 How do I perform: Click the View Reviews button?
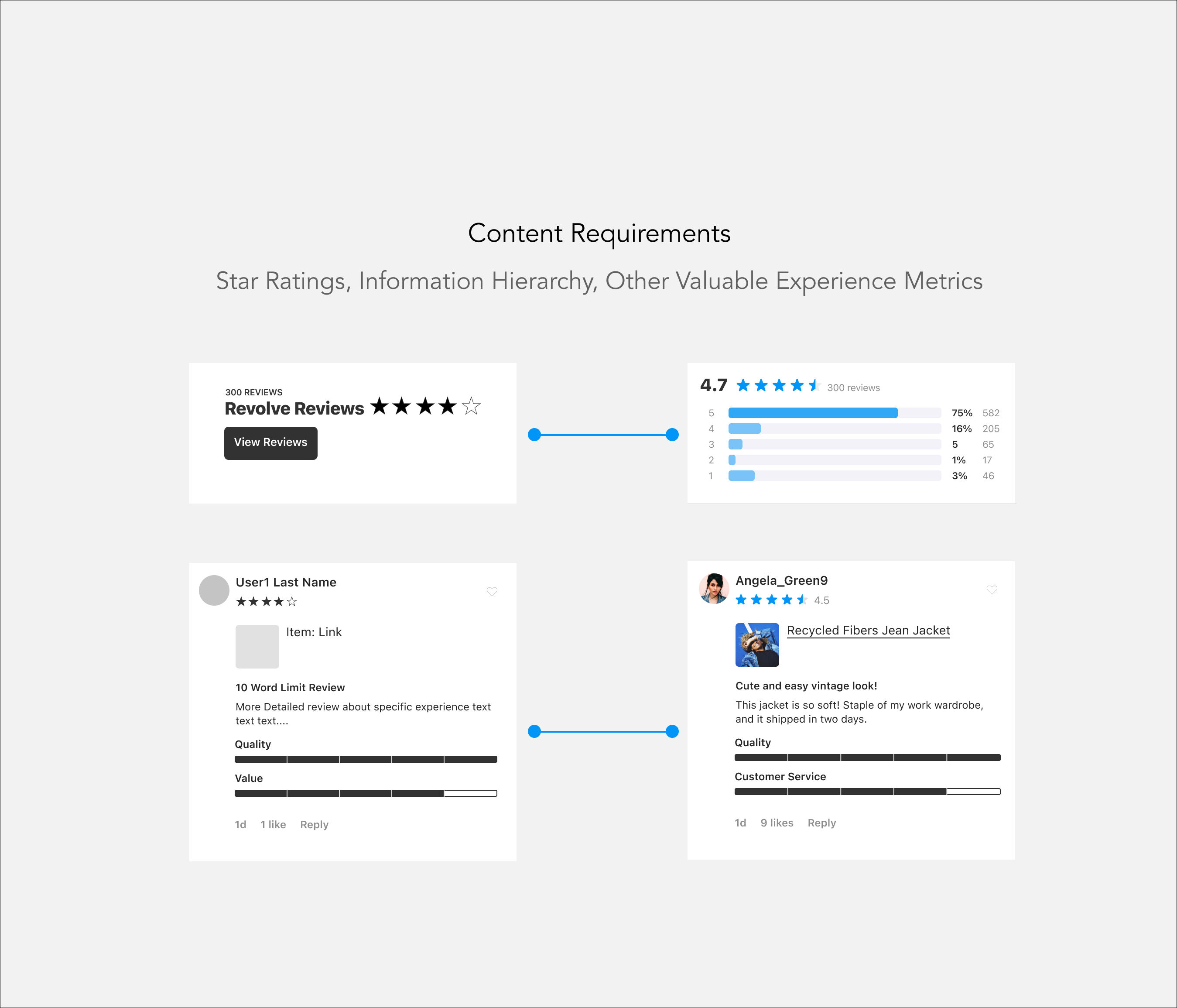[271, 442]
